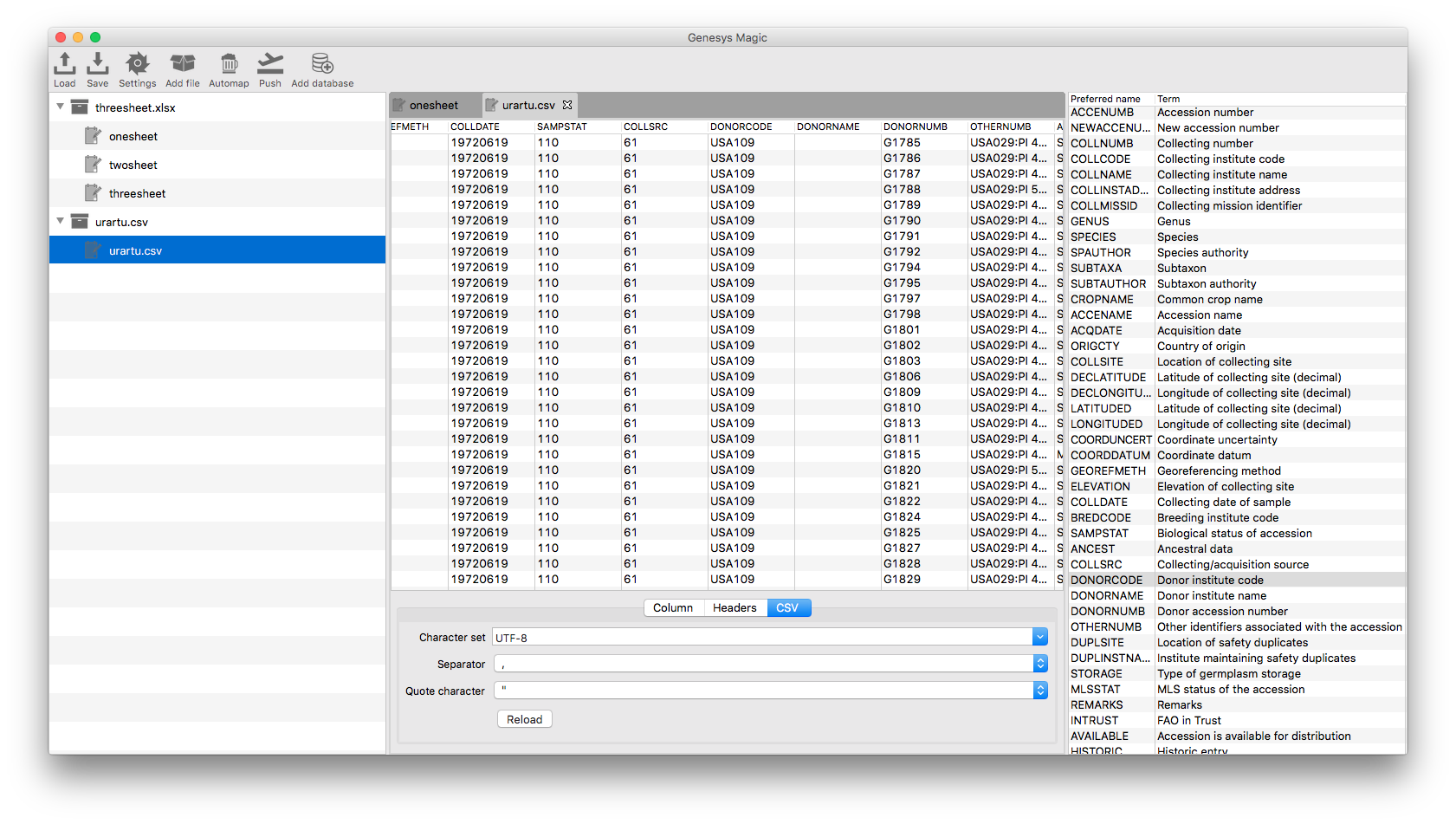Click the selected urartu.csv sheet icon
The height and width of the screenshot is (824, 1456).
click(x=93, y=250)
